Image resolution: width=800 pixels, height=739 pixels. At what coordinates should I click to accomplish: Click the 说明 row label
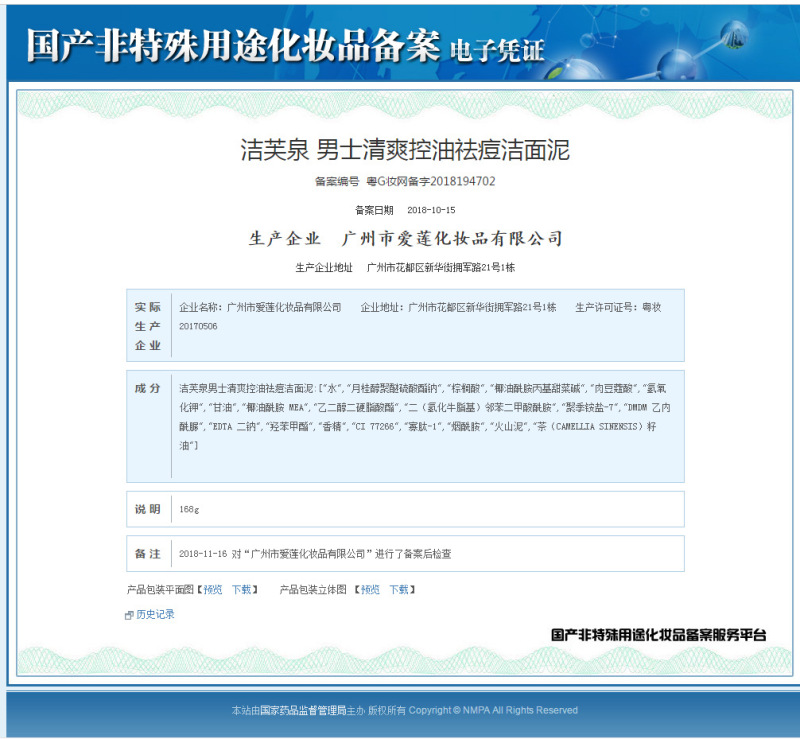tap(147, 509)
